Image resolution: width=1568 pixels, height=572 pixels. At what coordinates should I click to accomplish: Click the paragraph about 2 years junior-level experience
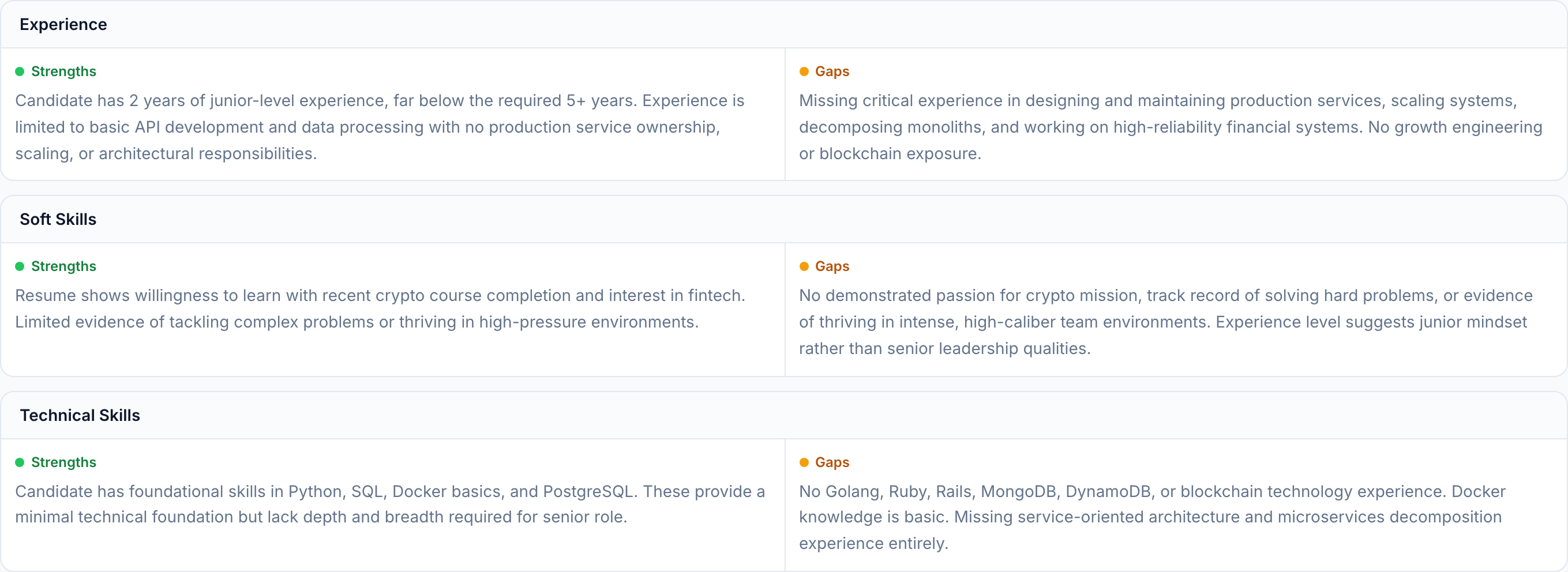click(x=379, y=127)
